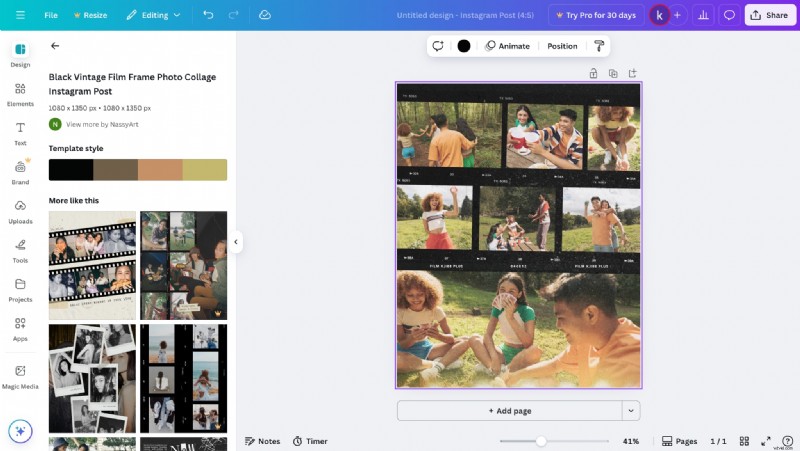Open the Uploads panel
Image resolution: width=800 pixels, height=451 pixels.
[20, 212]
